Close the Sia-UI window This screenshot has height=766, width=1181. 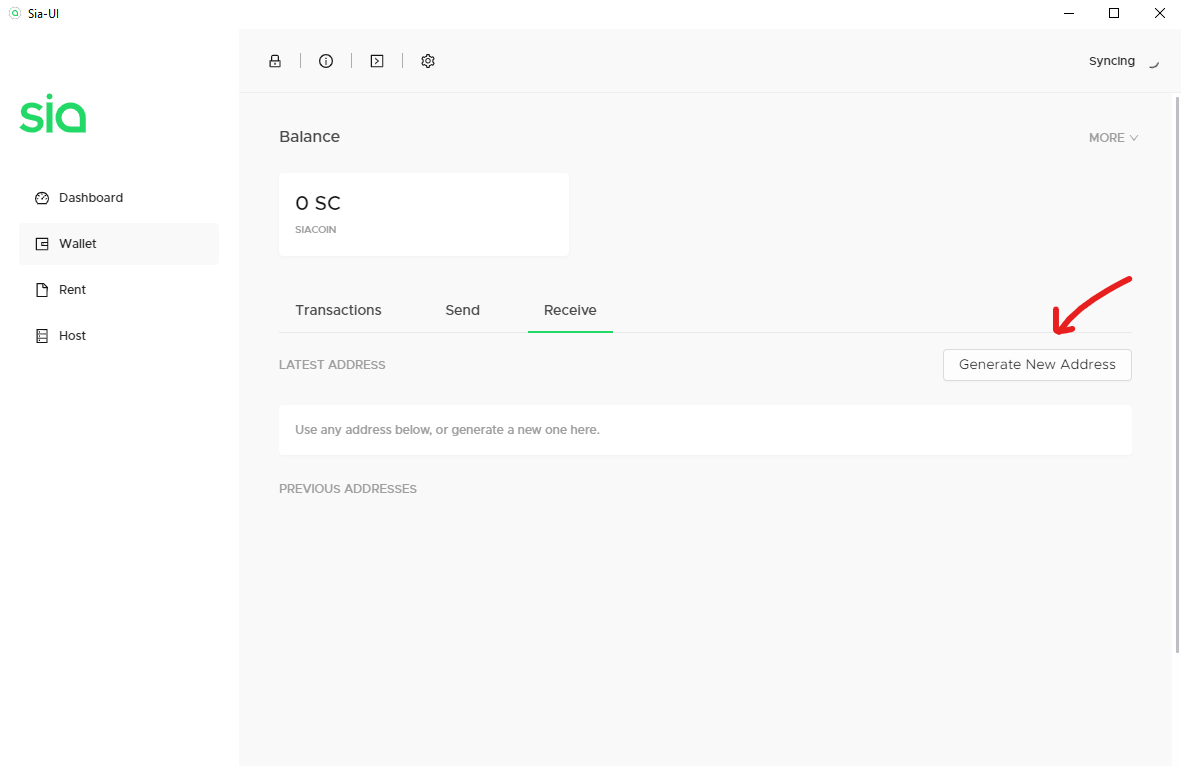point(1159,14)
